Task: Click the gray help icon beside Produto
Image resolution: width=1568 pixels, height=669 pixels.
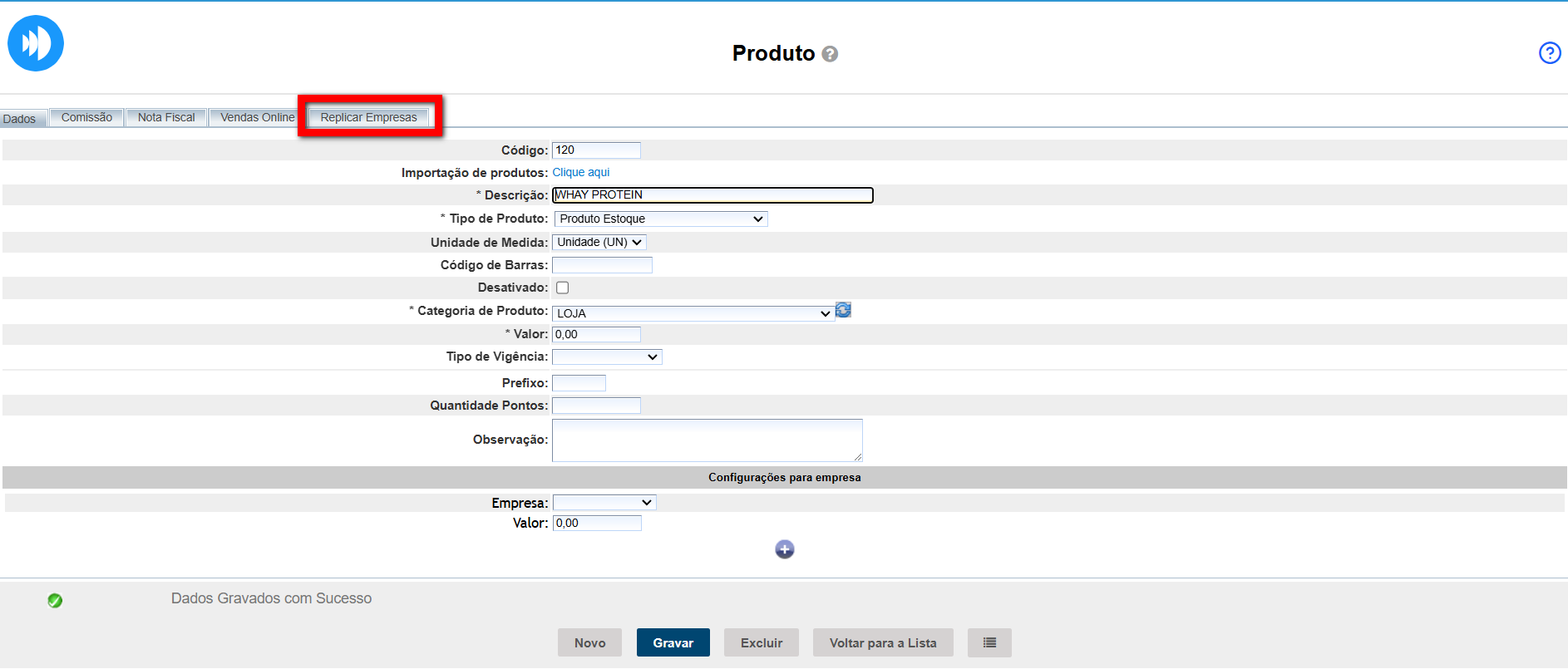Action: [829, 54]
